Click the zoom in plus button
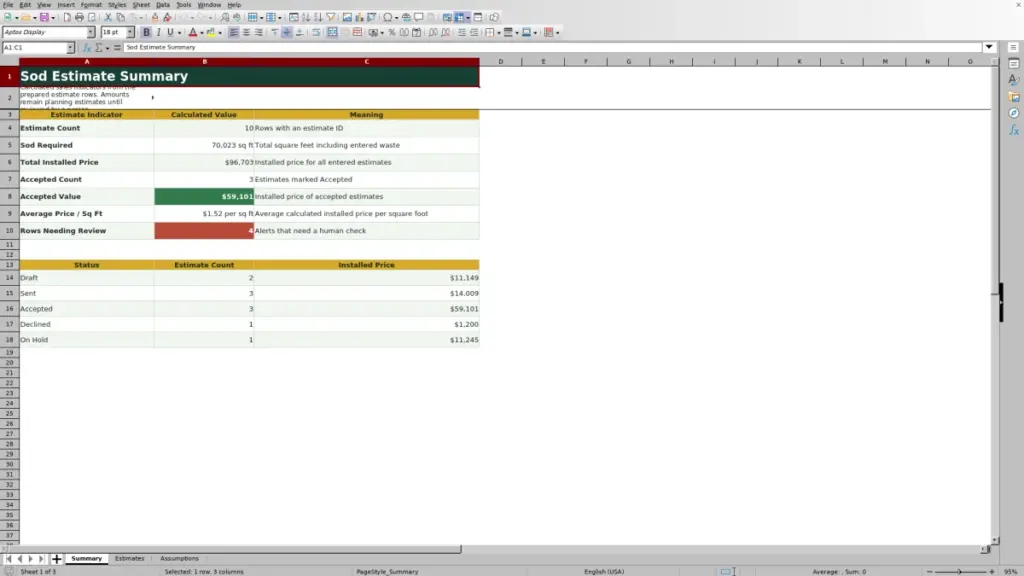The height and width of the screenshot is (576, 1024). pos(991,571)
